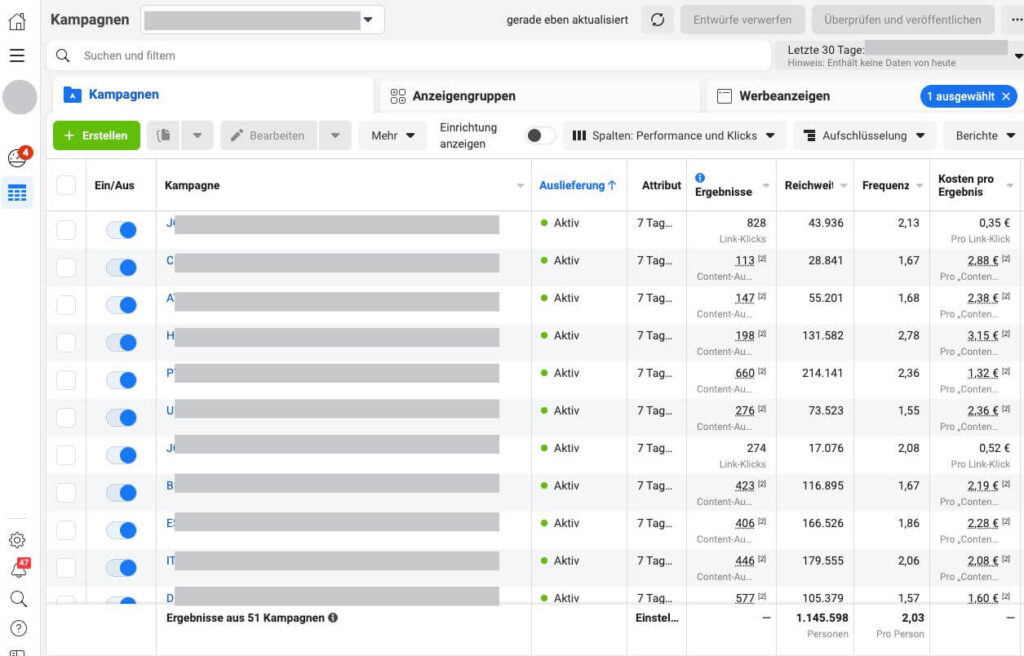The height and width of the screenshot is (656, 1024).
Task: Expand the duplicate button dropdown arrow
Action: click(197, 135)
